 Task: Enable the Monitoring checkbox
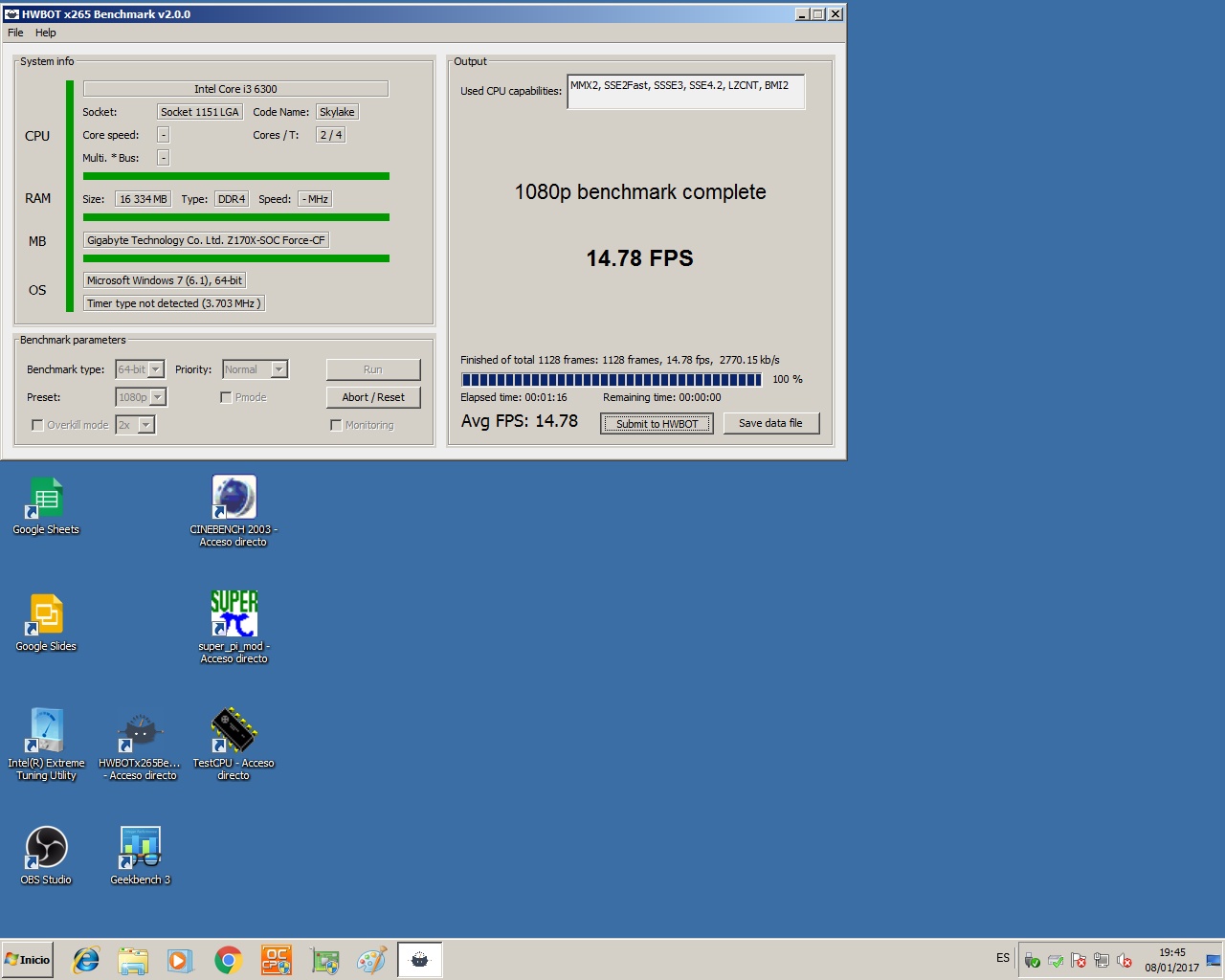tap(336, 425)
